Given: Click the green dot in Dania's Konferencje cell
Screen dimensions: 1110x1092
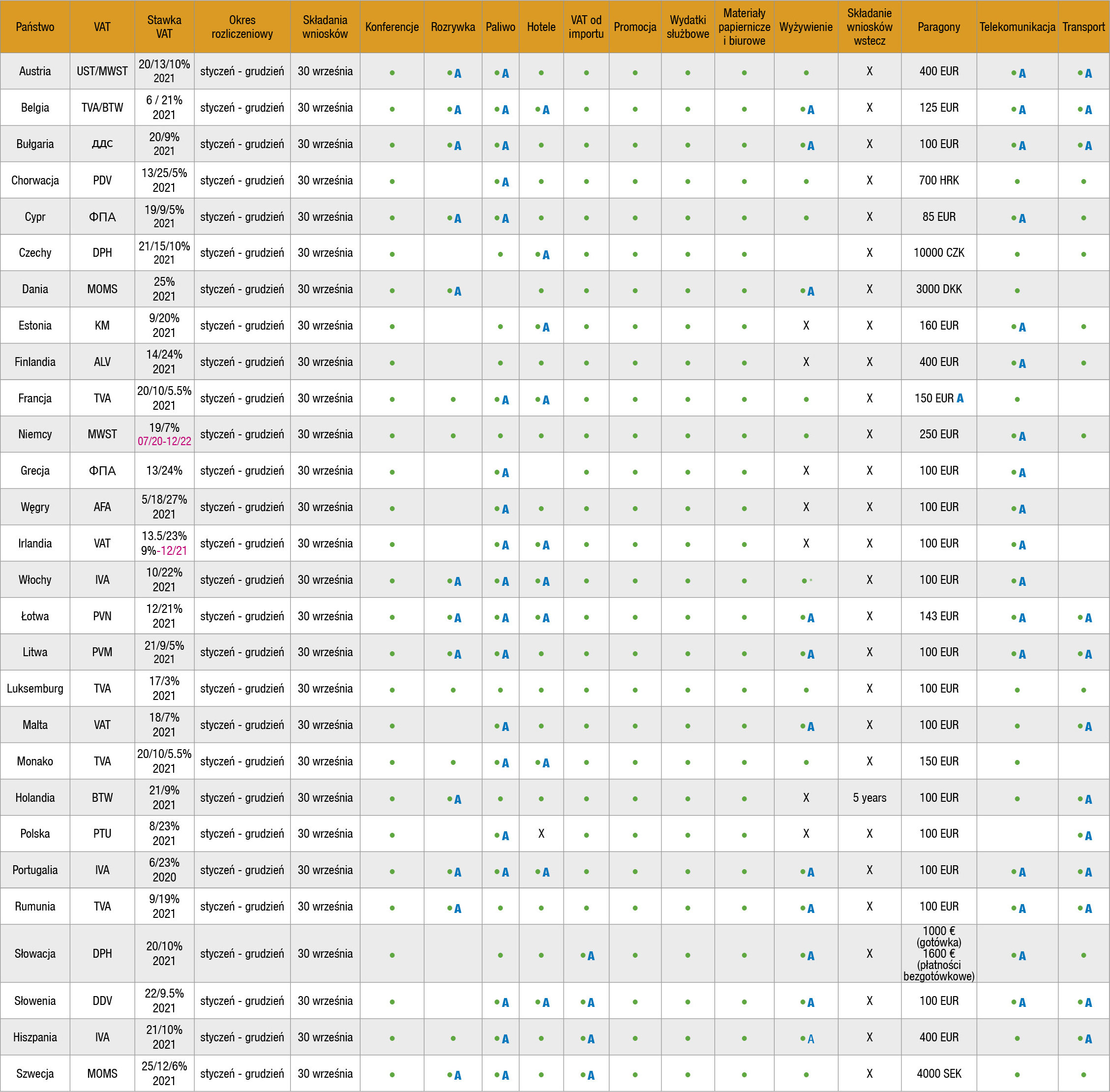Looking at the screenshot, I should tap(392, 291).
